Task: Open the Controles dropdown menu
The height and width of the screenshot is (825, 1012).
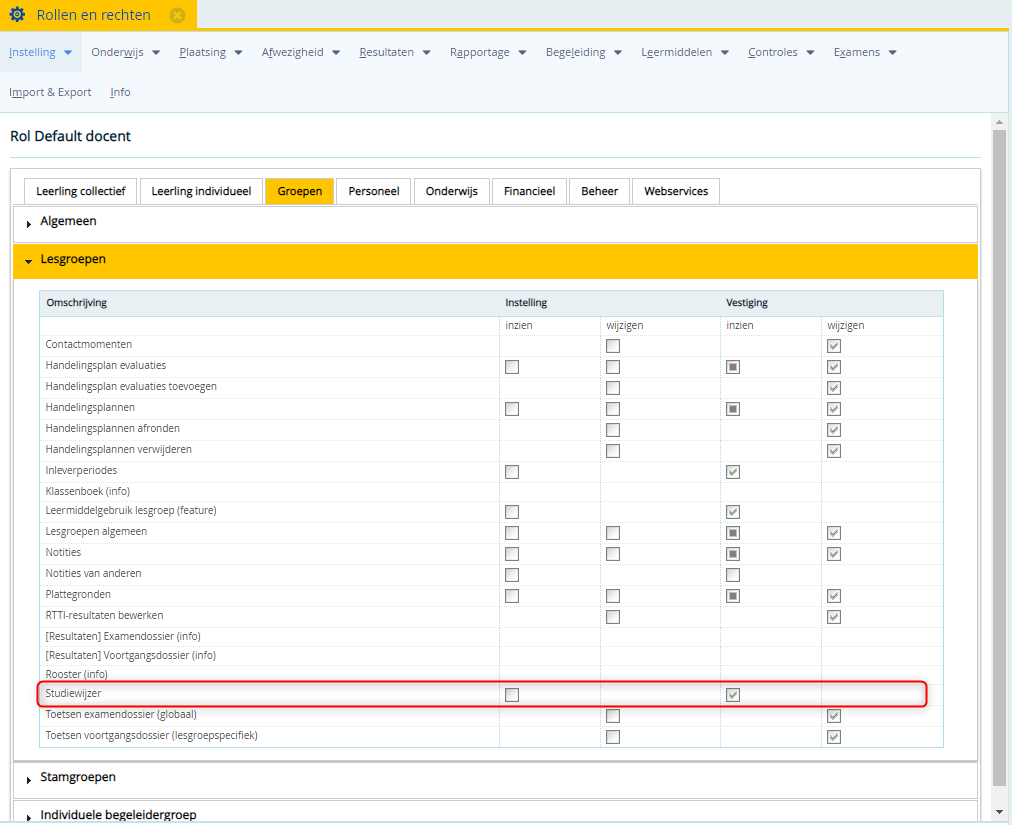Action: click(781, 52)
